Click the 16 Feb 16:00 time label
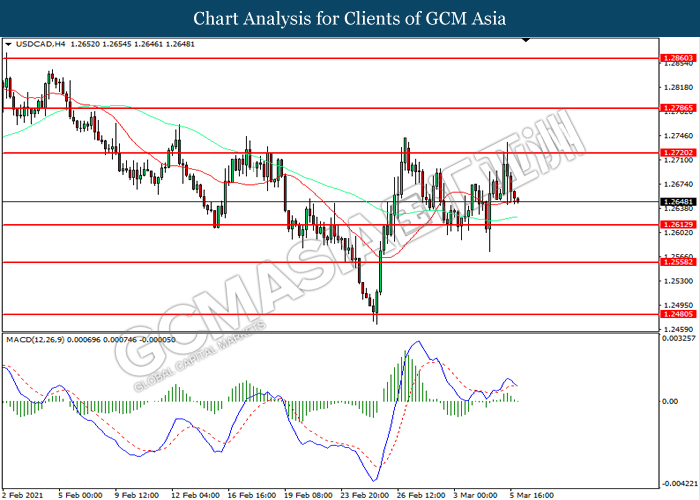The width and height of the screenshot is (700, 500). point(251,495)
